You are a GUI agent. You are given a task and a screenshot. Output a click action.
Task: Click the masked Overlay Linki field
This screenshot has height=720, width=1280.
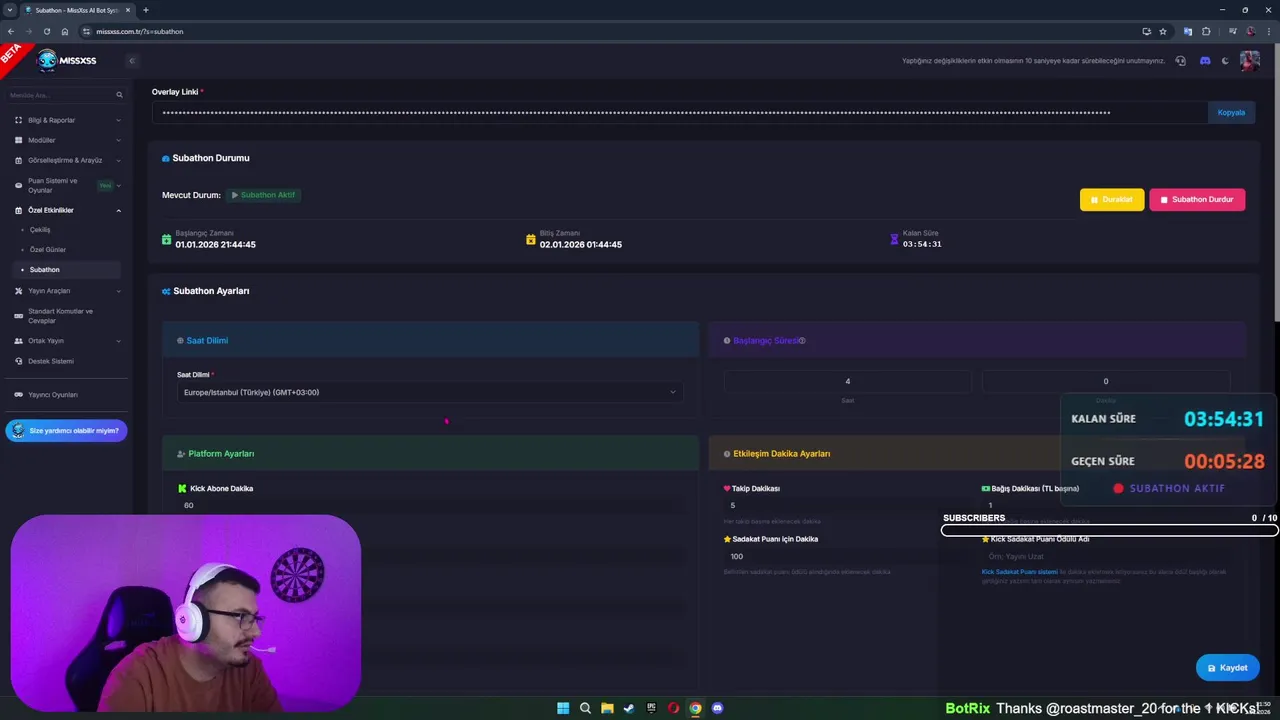coord(680,112)
